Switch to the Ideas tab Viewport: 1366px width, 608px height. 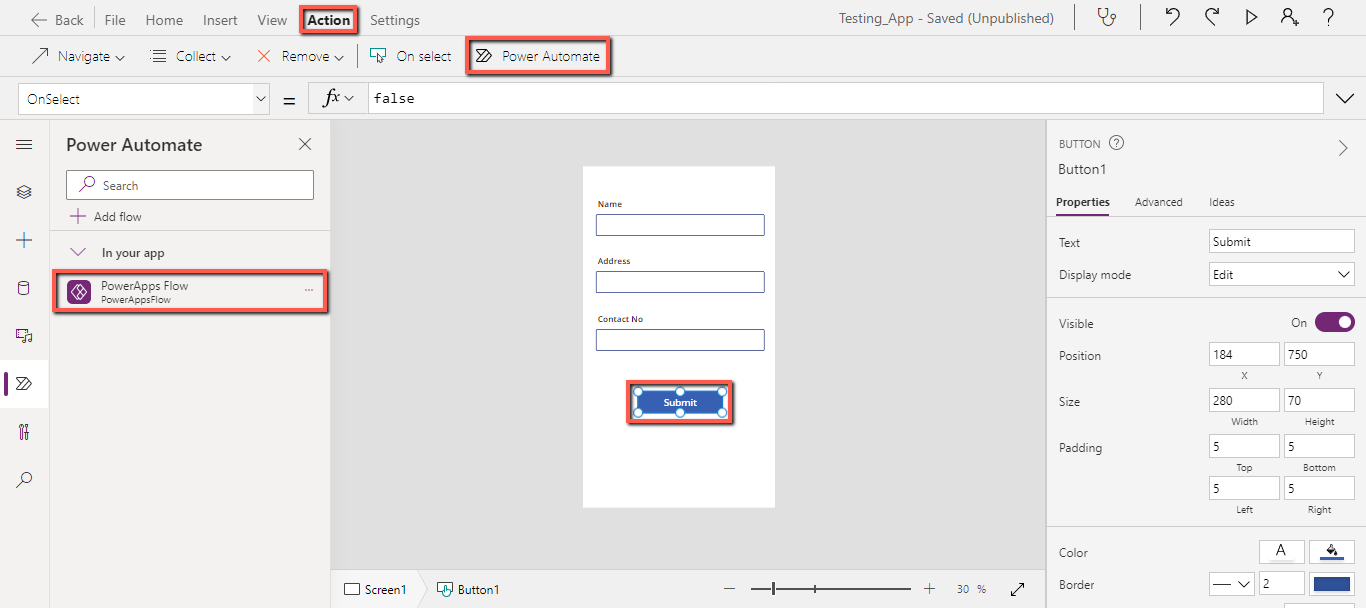coord(1222,202)
